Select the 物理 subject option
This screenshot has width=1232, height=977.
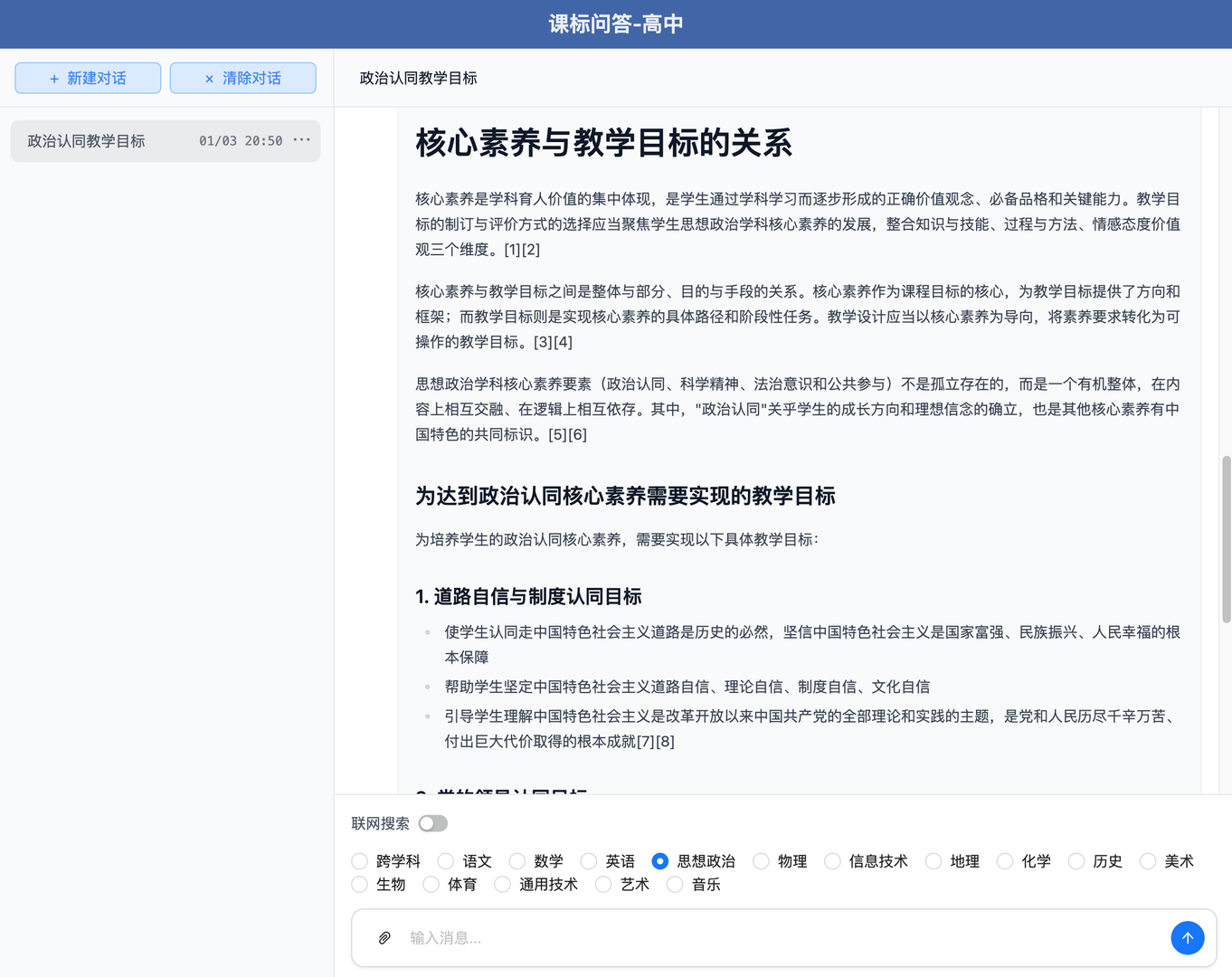[761, 861]
